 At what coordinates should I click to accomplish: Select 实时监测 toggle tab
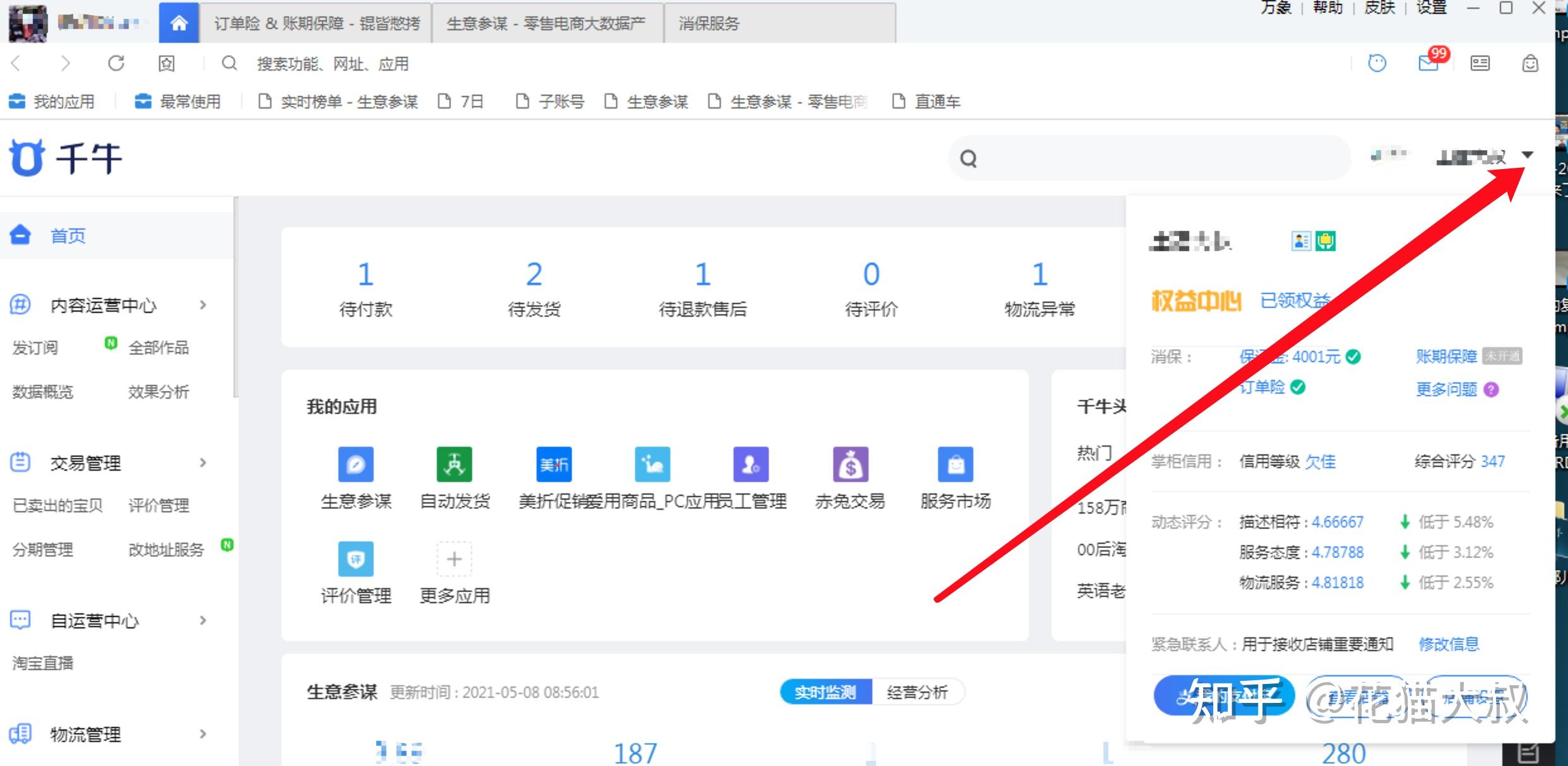(x=826, y=692)
